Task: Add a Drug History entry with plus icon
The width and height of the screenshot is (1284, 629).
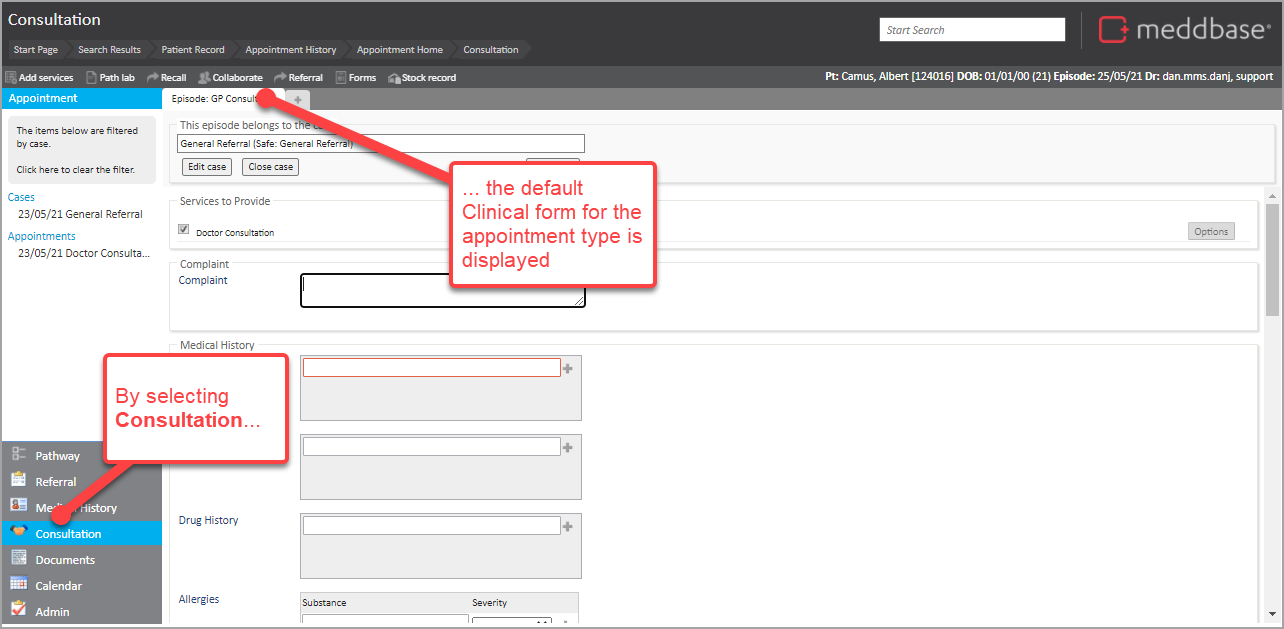Action: click(x=568, y=526)
